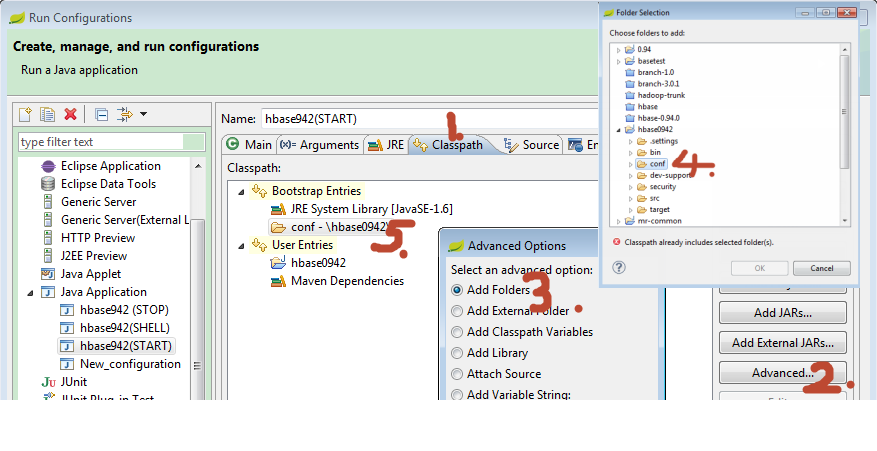Screen dimensions: 877x451
Task: Select conf - \hbase0942 classpath entry
Action: tap(339, 227)
